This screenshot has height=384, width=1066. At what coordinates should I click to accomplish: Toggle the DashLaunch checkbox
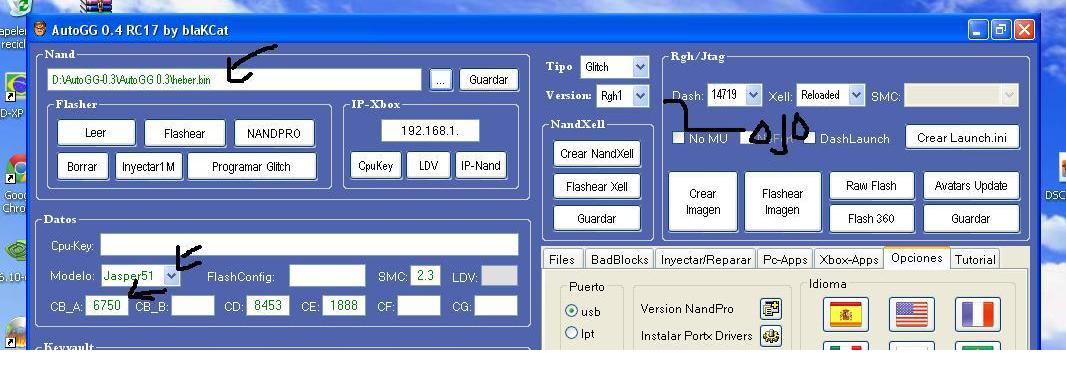[x=810, y=138]
